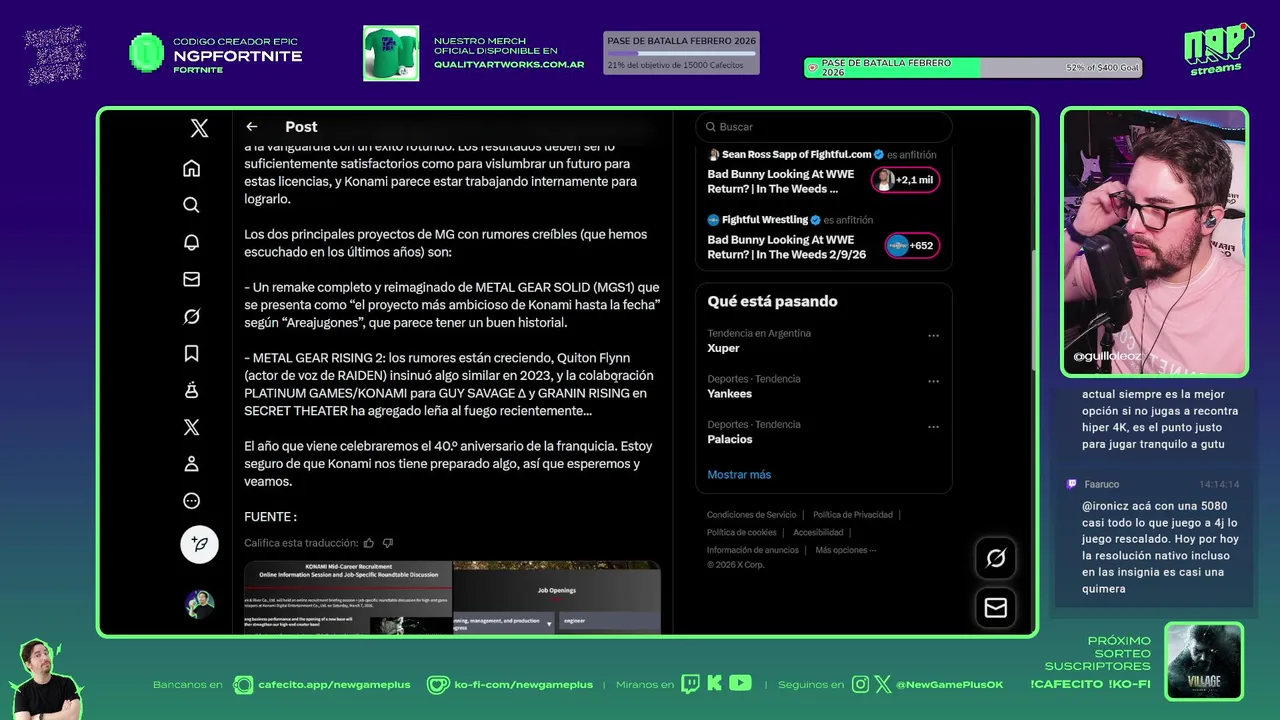Open More options circle icon in sidebar
This screenshot has width=1280, height=720.
tap(191, 501)
